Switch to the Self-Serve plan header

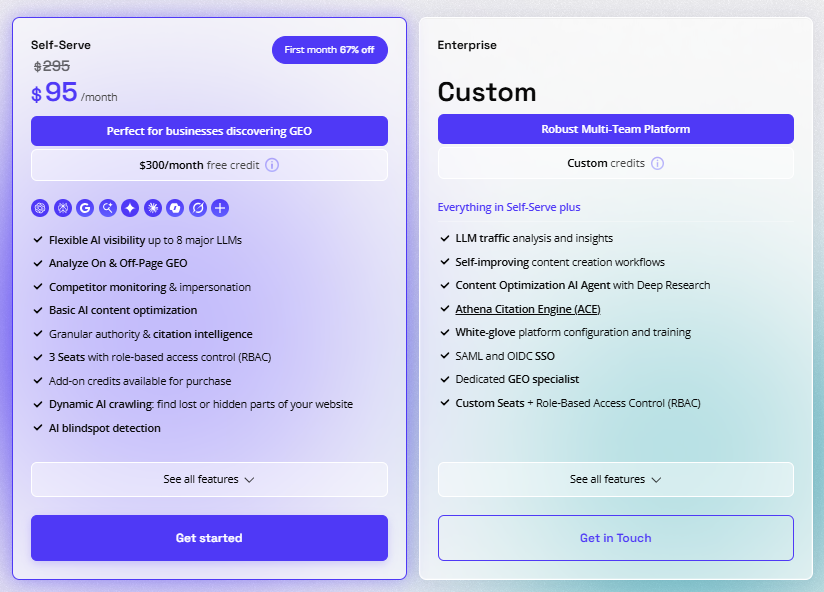click(x=61, y=45)
